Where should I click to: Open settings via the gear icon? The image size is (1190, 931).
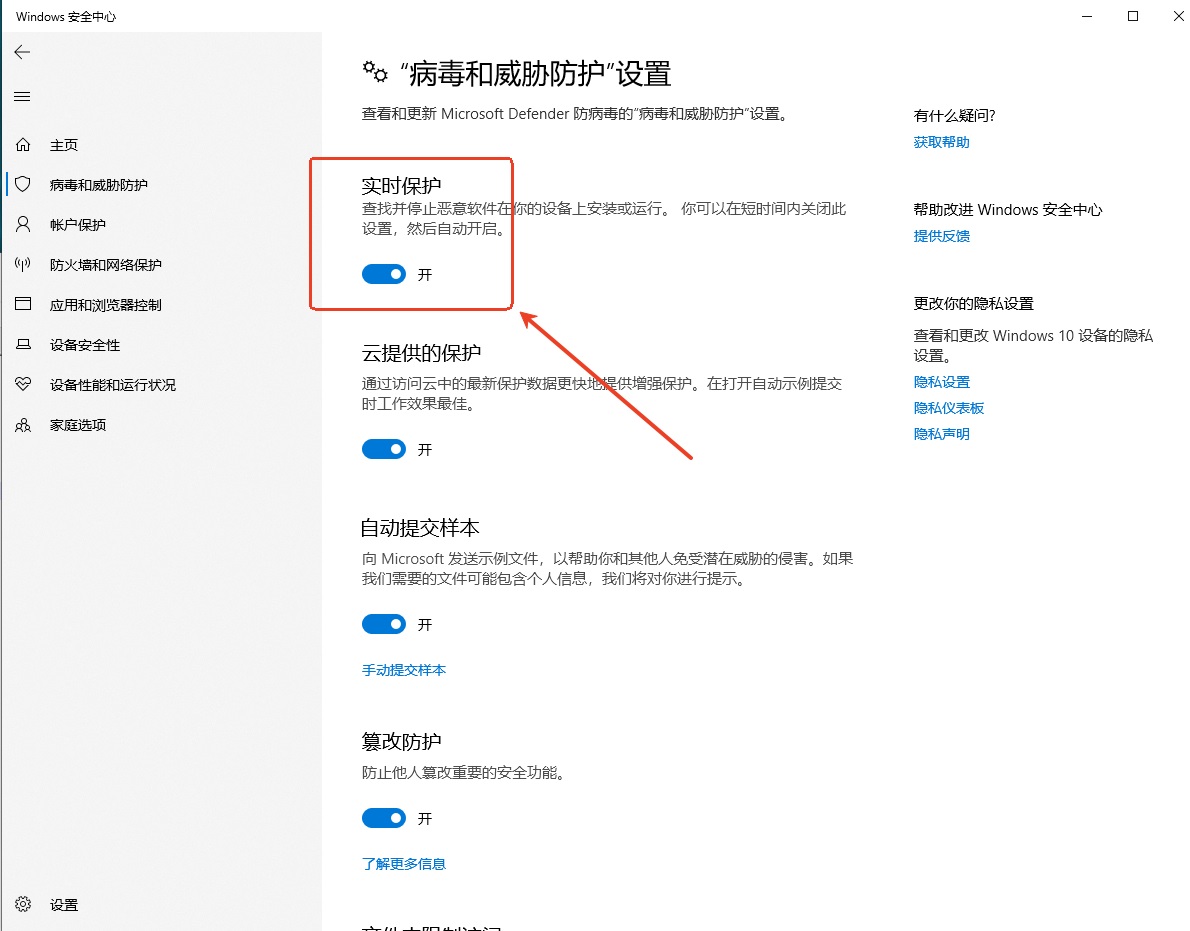click(23, 905)
